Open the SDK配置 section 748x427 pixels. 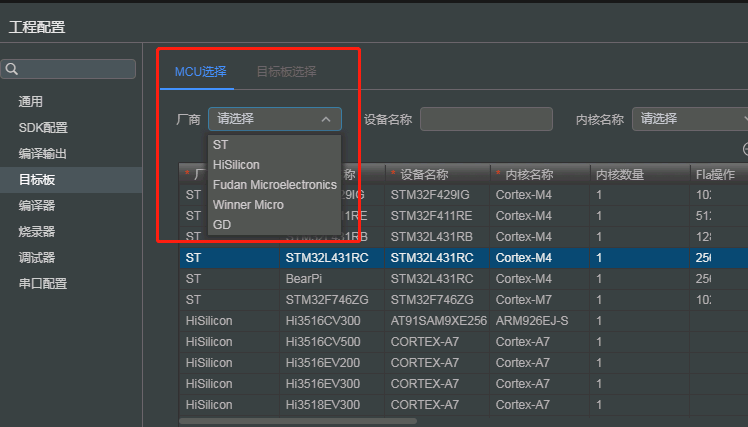click(x=43, y=127)
